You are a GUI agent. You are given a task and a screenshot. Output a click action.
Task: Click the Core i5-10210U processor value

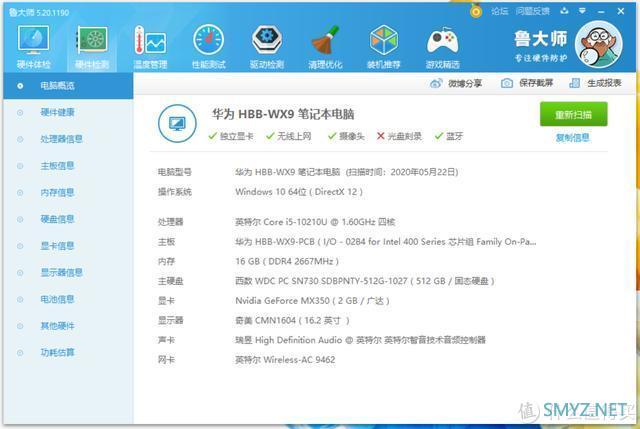click(315, 222)
